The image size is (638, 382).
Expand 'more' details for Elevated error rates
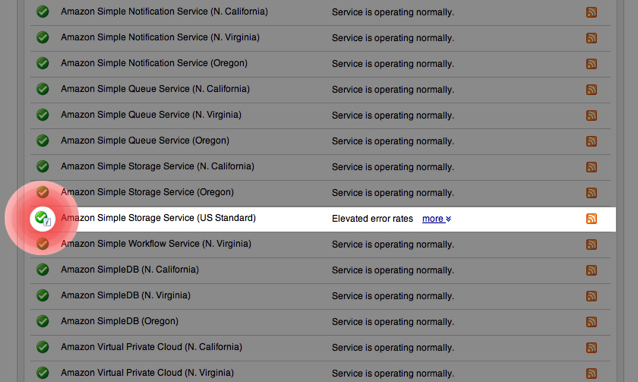click(x=433, y=219)
